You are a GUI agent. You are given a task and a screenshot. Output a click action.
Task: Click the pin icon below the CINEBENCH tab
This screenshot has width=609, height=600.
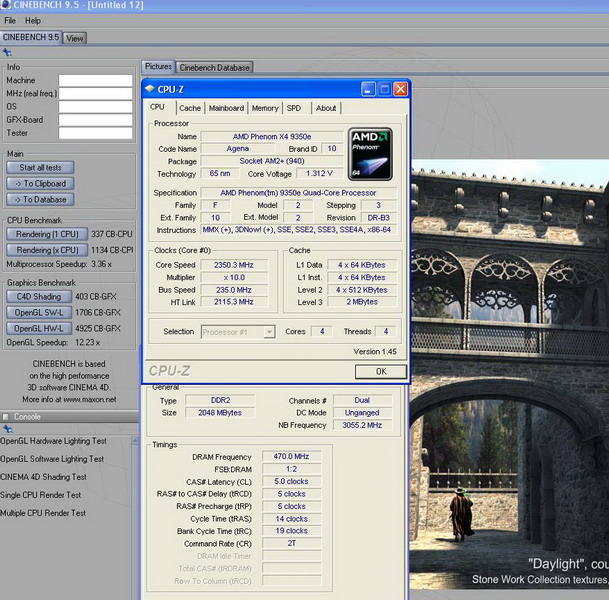(8, 52)
